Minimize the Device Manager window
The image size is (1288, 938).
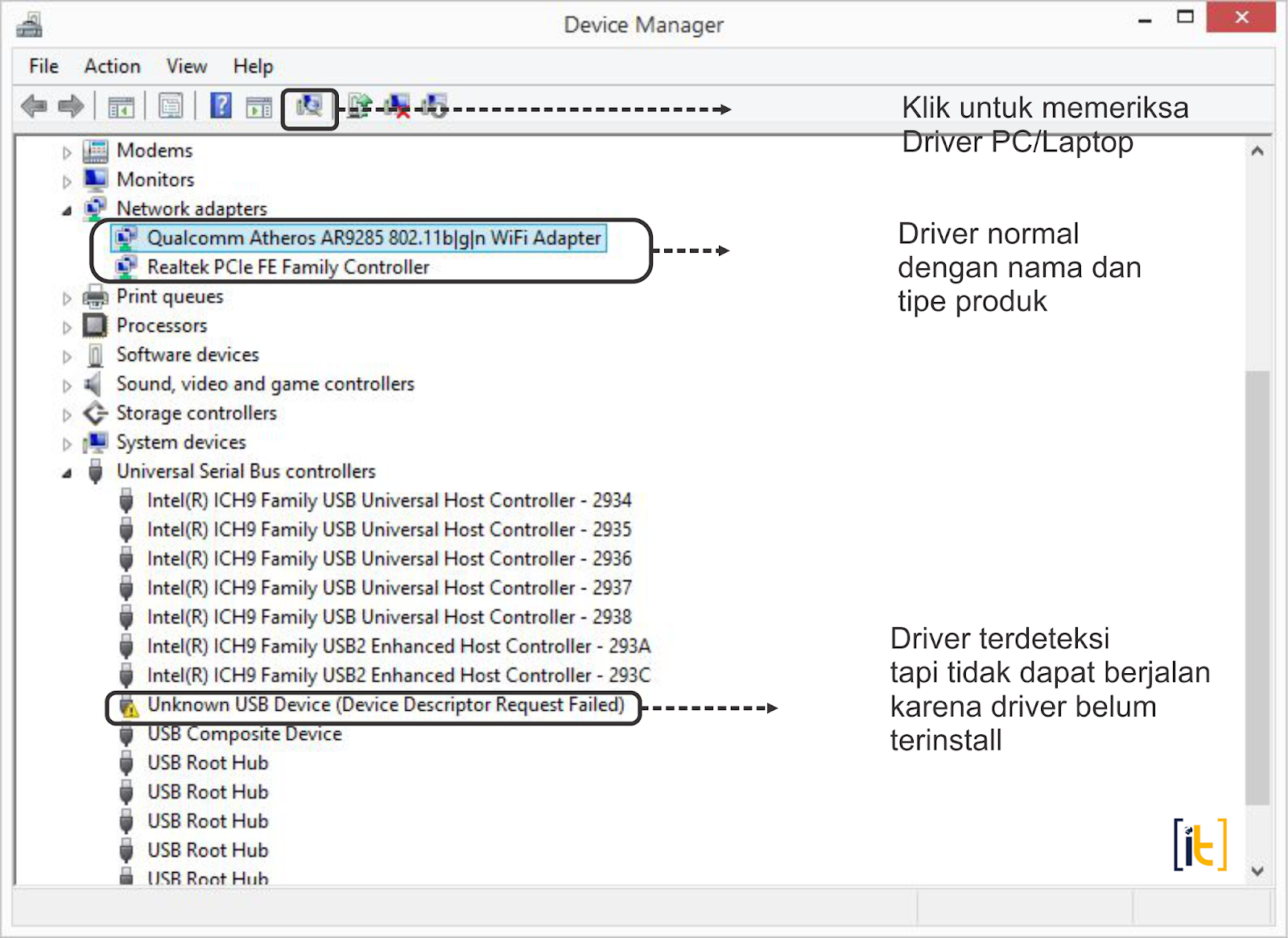(x=1145, y=19)
